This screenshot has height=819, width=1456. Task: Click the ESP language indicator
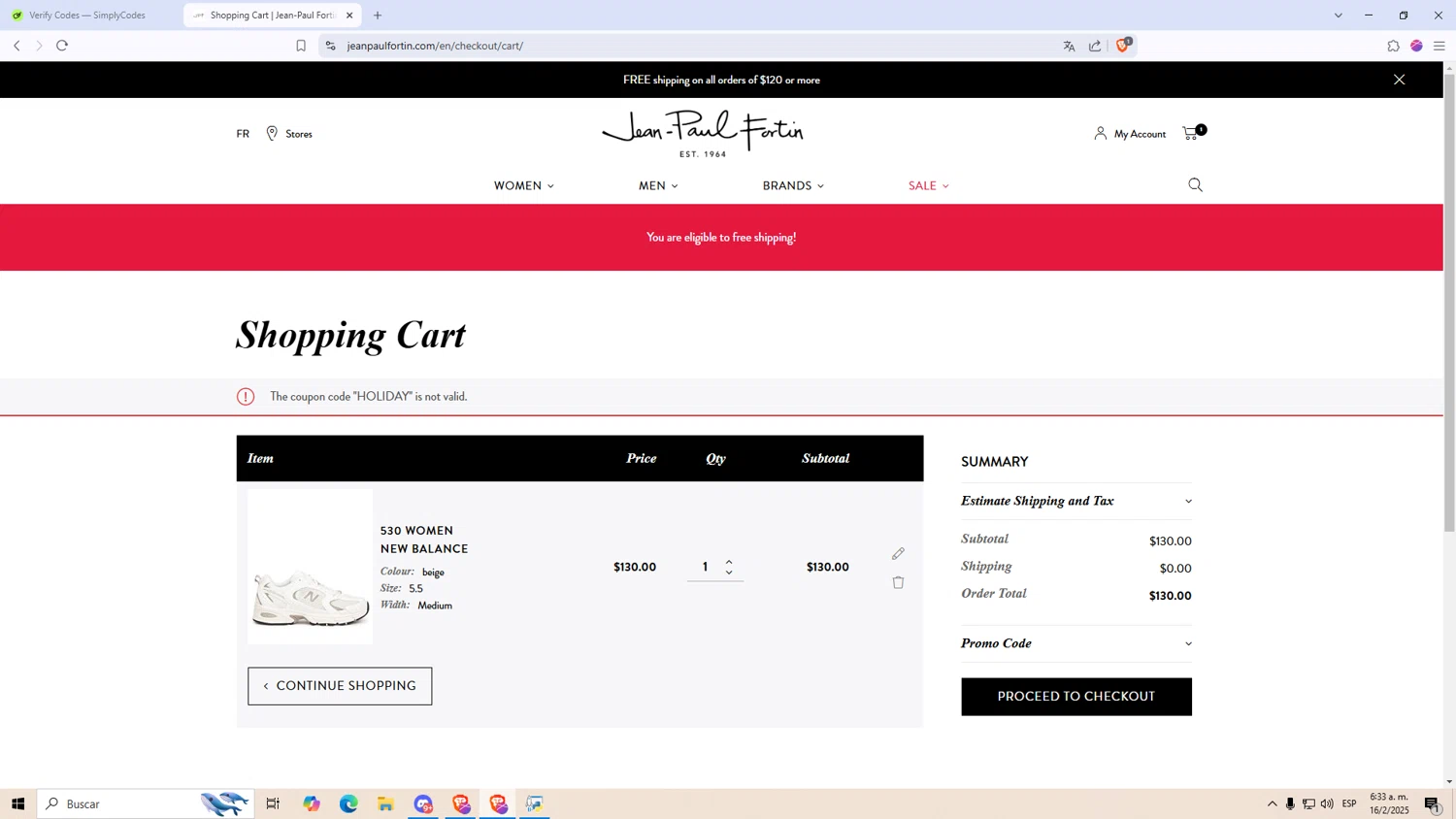click(1349, 803)
